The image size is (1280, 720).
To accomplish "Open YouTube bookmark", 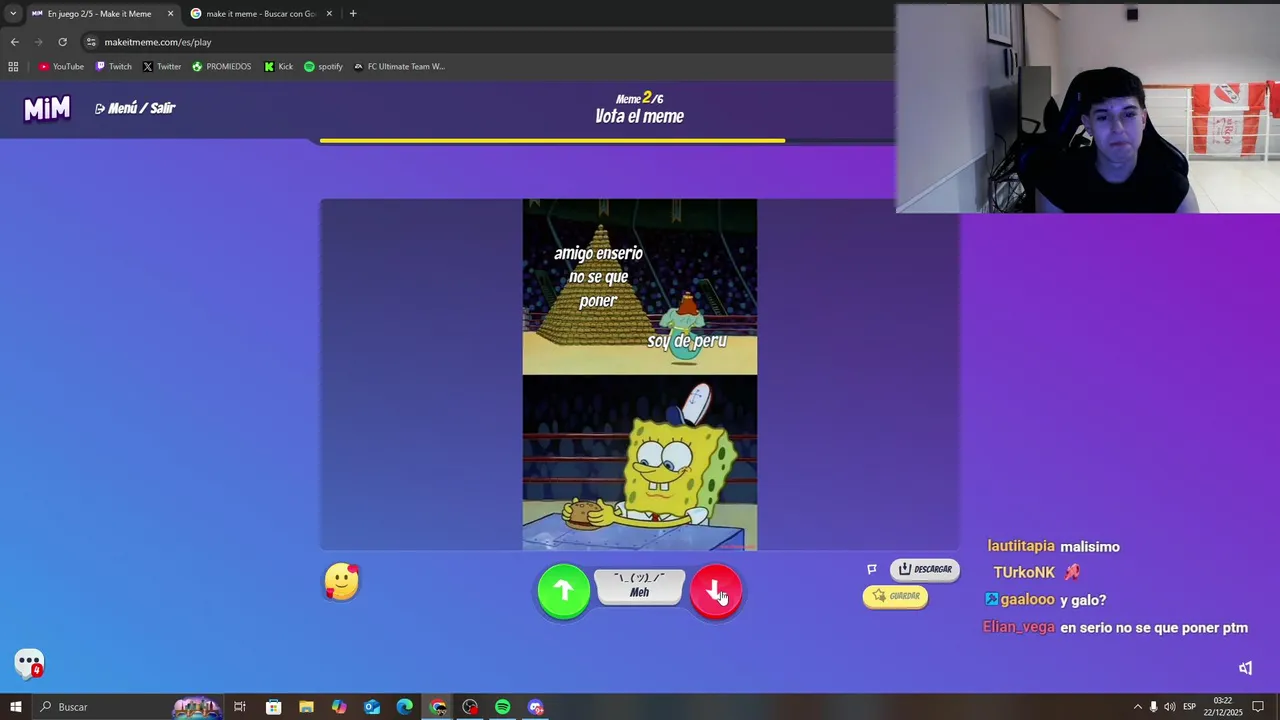I will point(61,67).
